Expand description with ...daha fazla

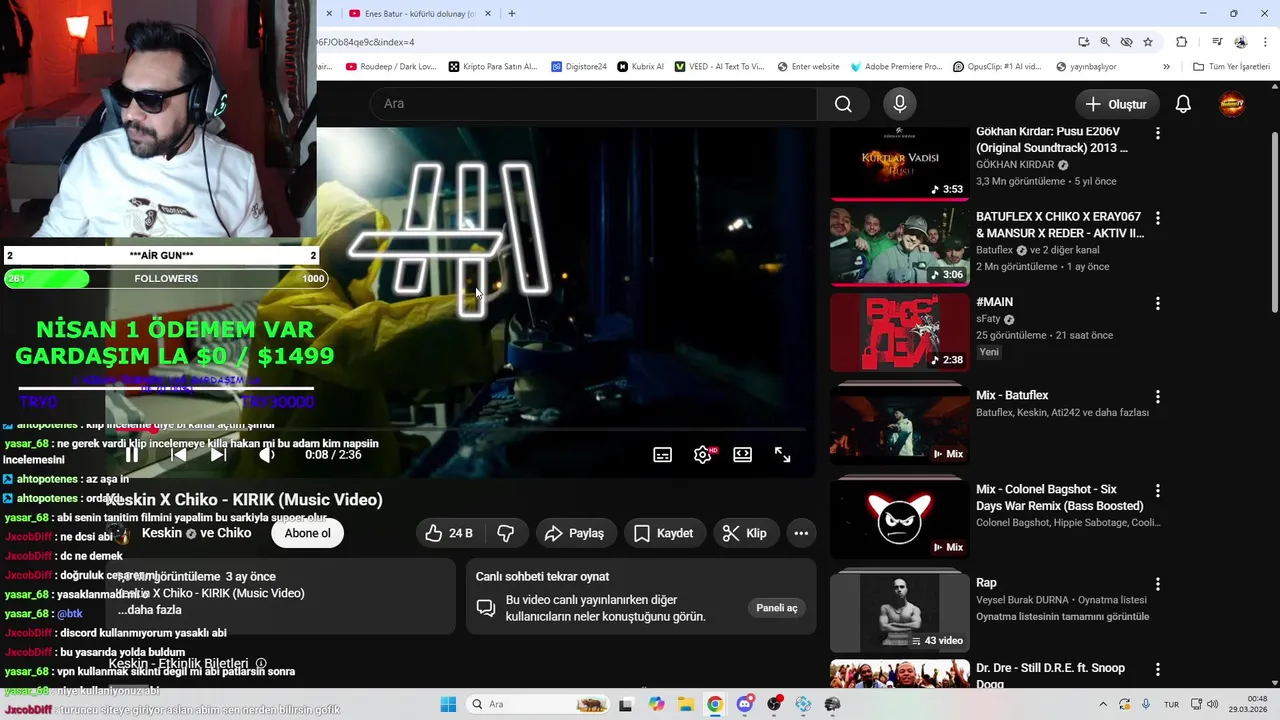150,610
